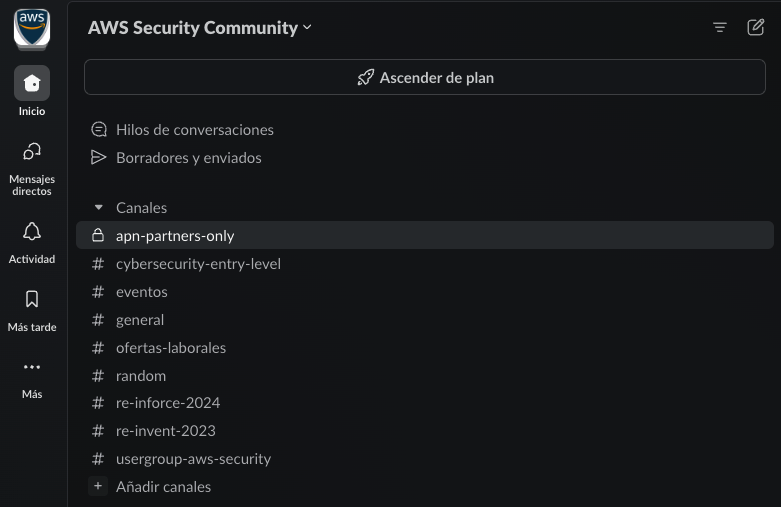The width and height of the screenshot is (781, 507).
Task: Click the filter icon in the header
Action: 719,28
